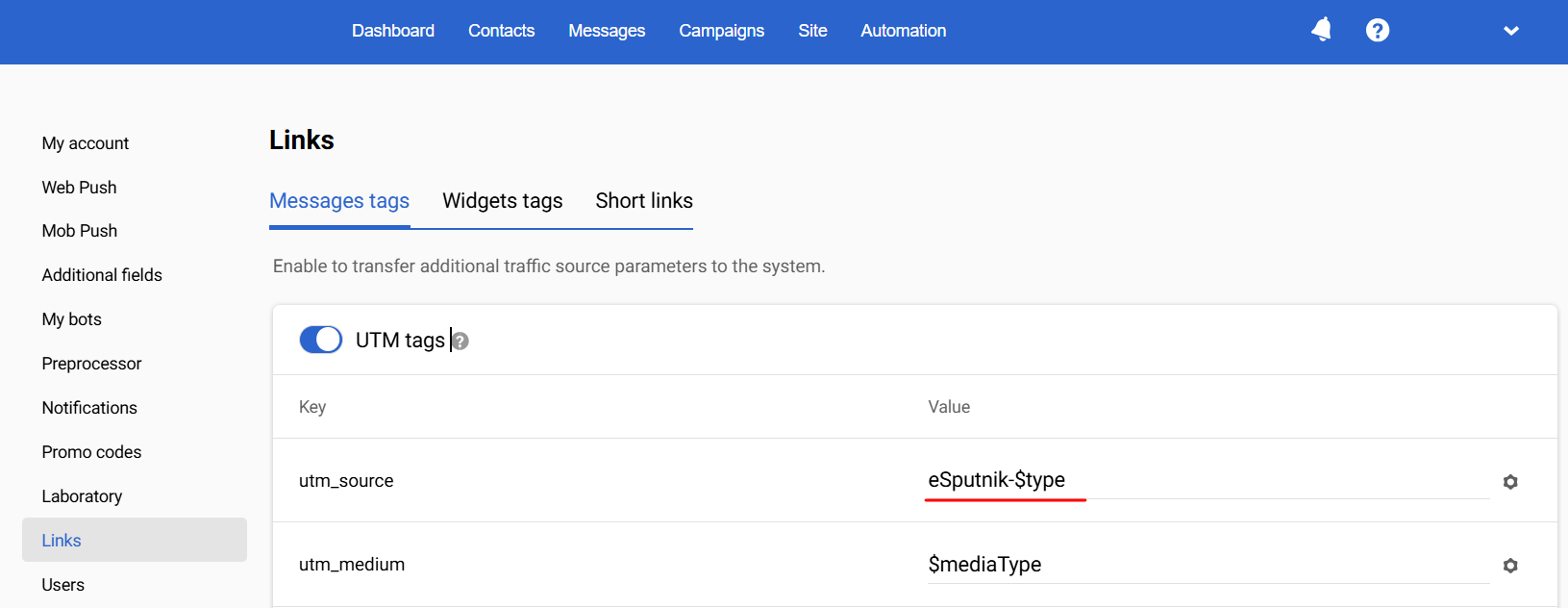The image size is (1568, 608).
Task: Go to Web Push settings
Action: 79,188
